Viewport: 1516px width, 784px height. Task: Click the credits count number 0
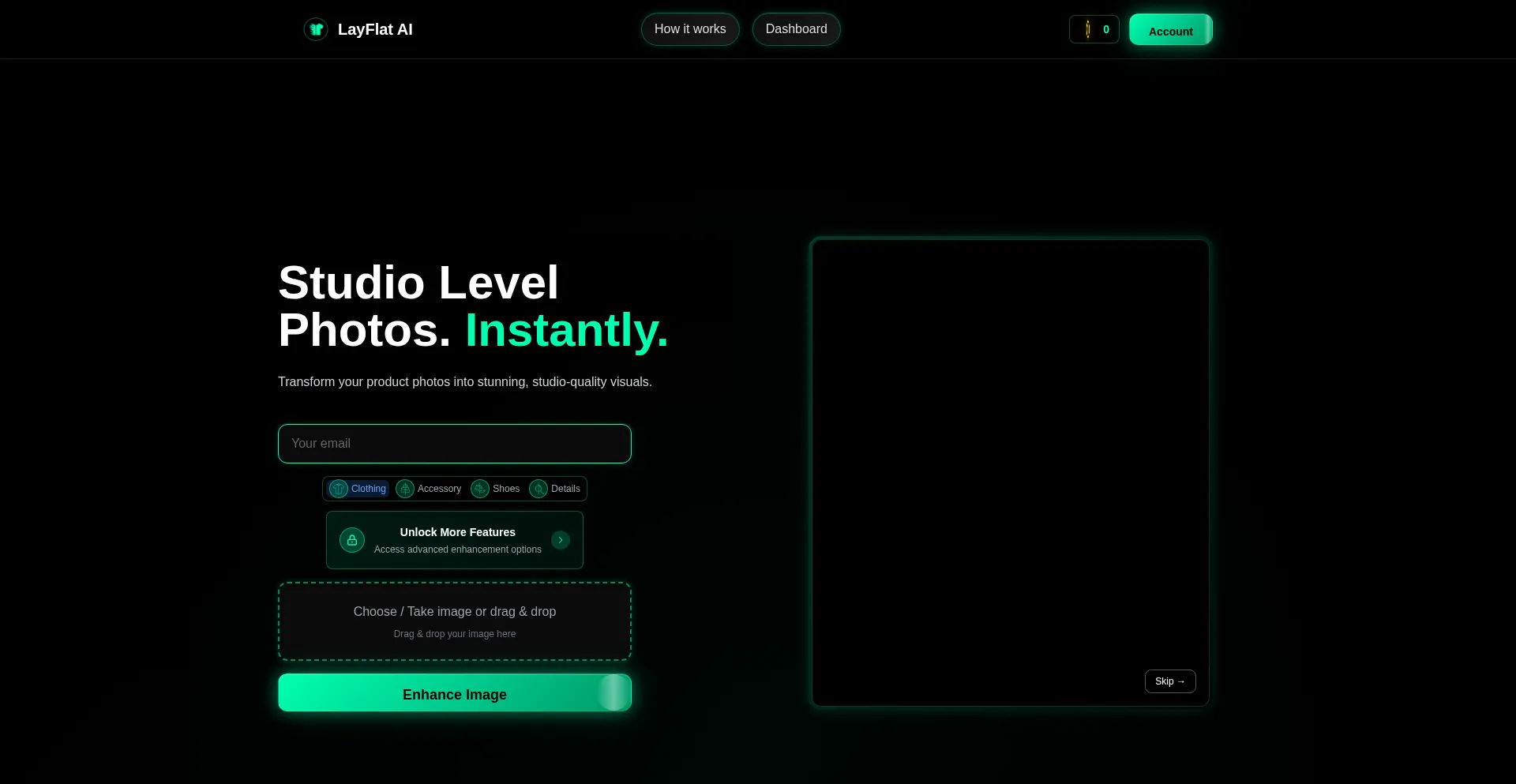1106,29
